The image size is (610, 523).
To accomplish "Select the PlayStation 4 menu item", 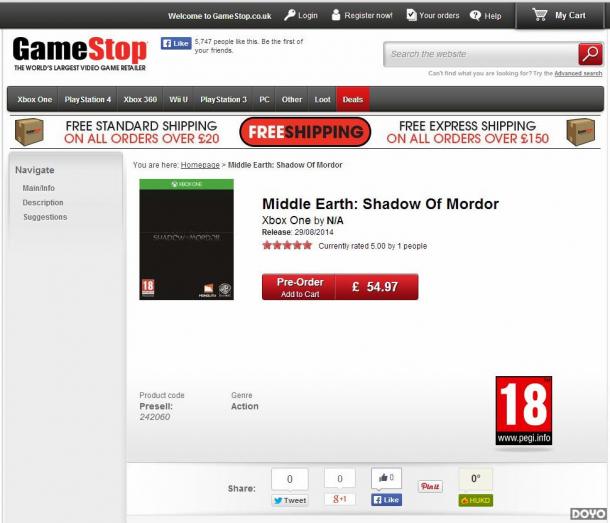I will click(x=88, y=99).
